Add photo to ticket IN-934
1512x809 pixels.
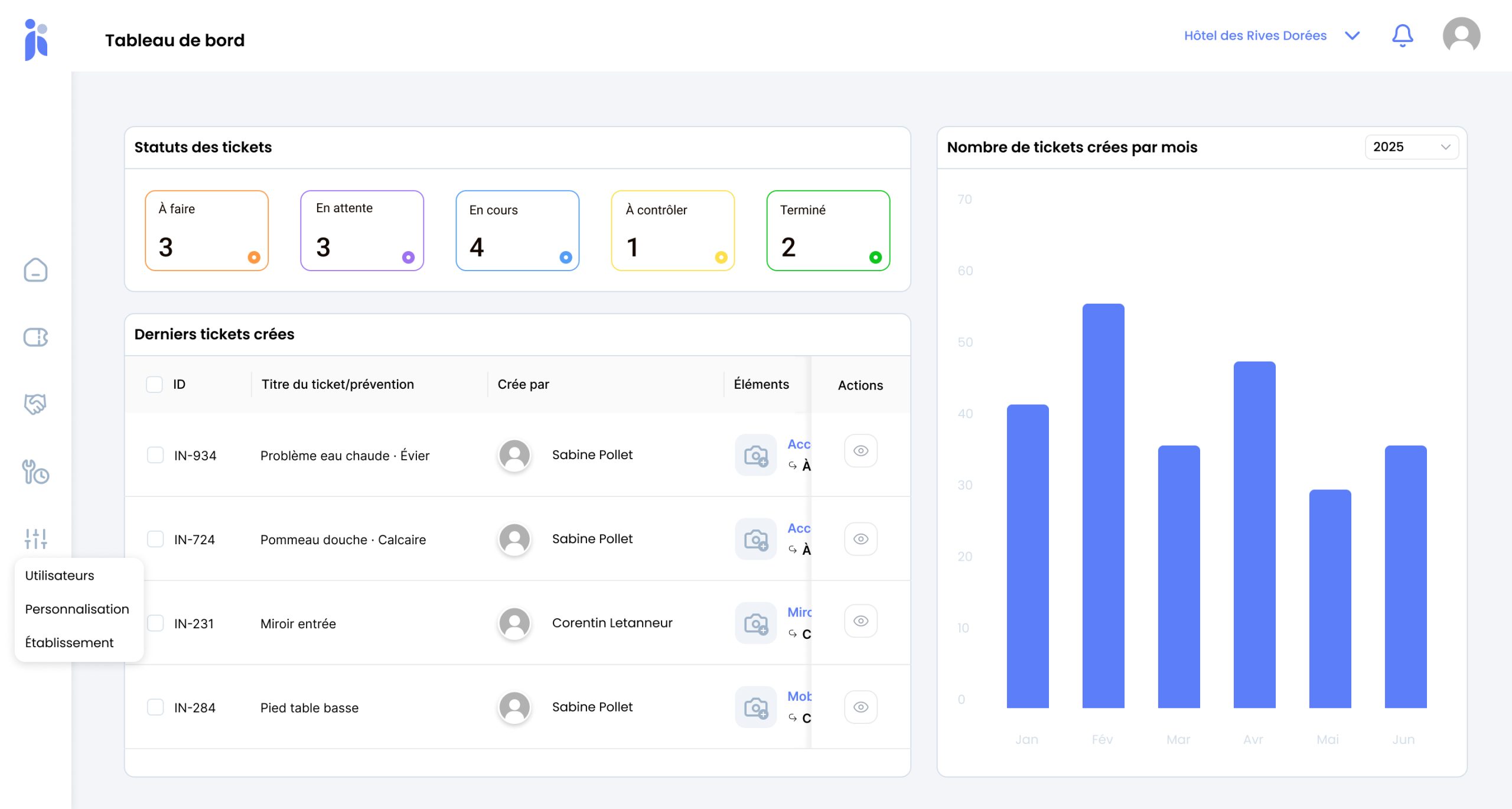[x=755, y=455]
